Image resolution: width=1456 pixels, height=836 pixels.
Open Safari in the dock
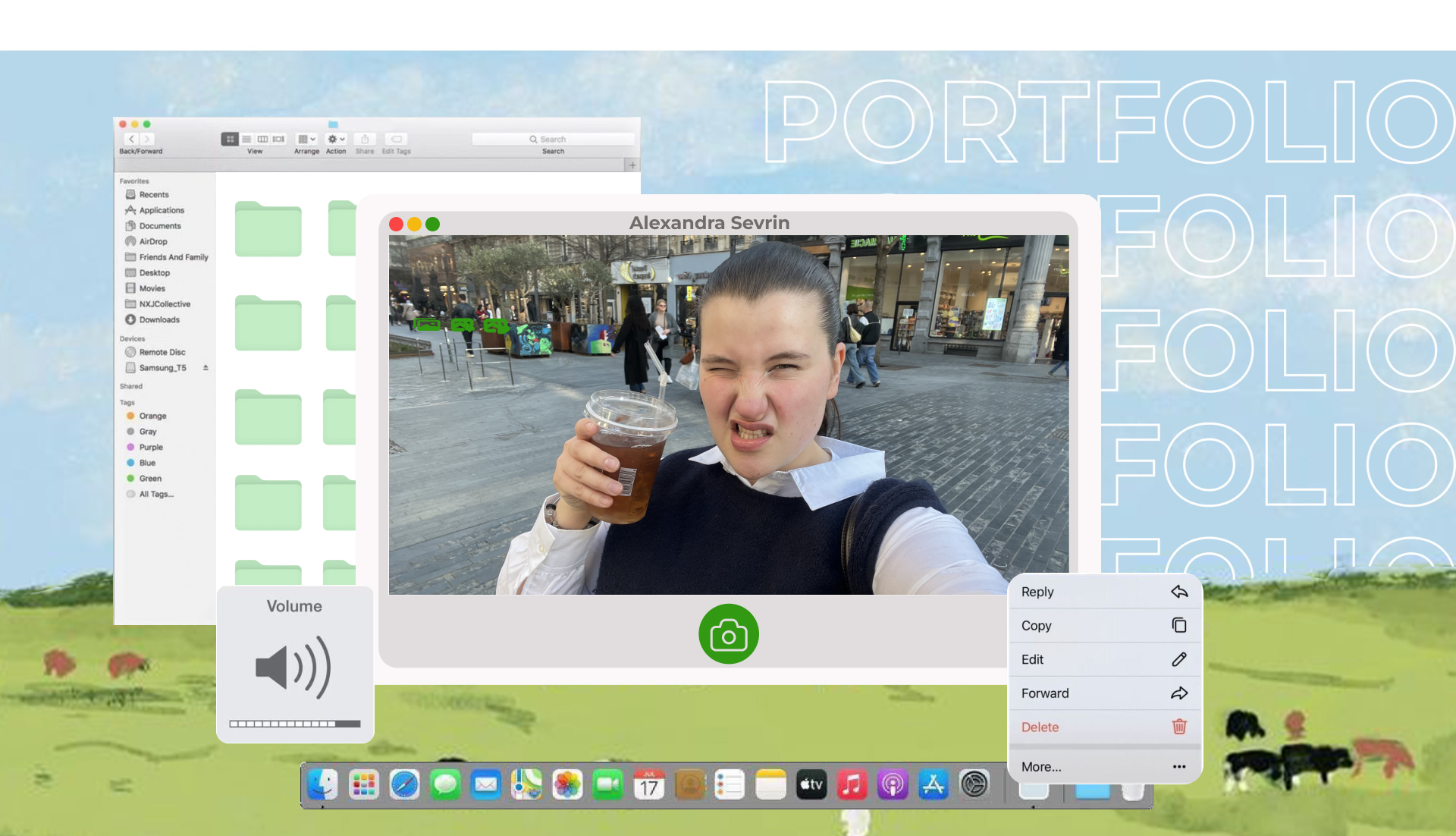404,784
